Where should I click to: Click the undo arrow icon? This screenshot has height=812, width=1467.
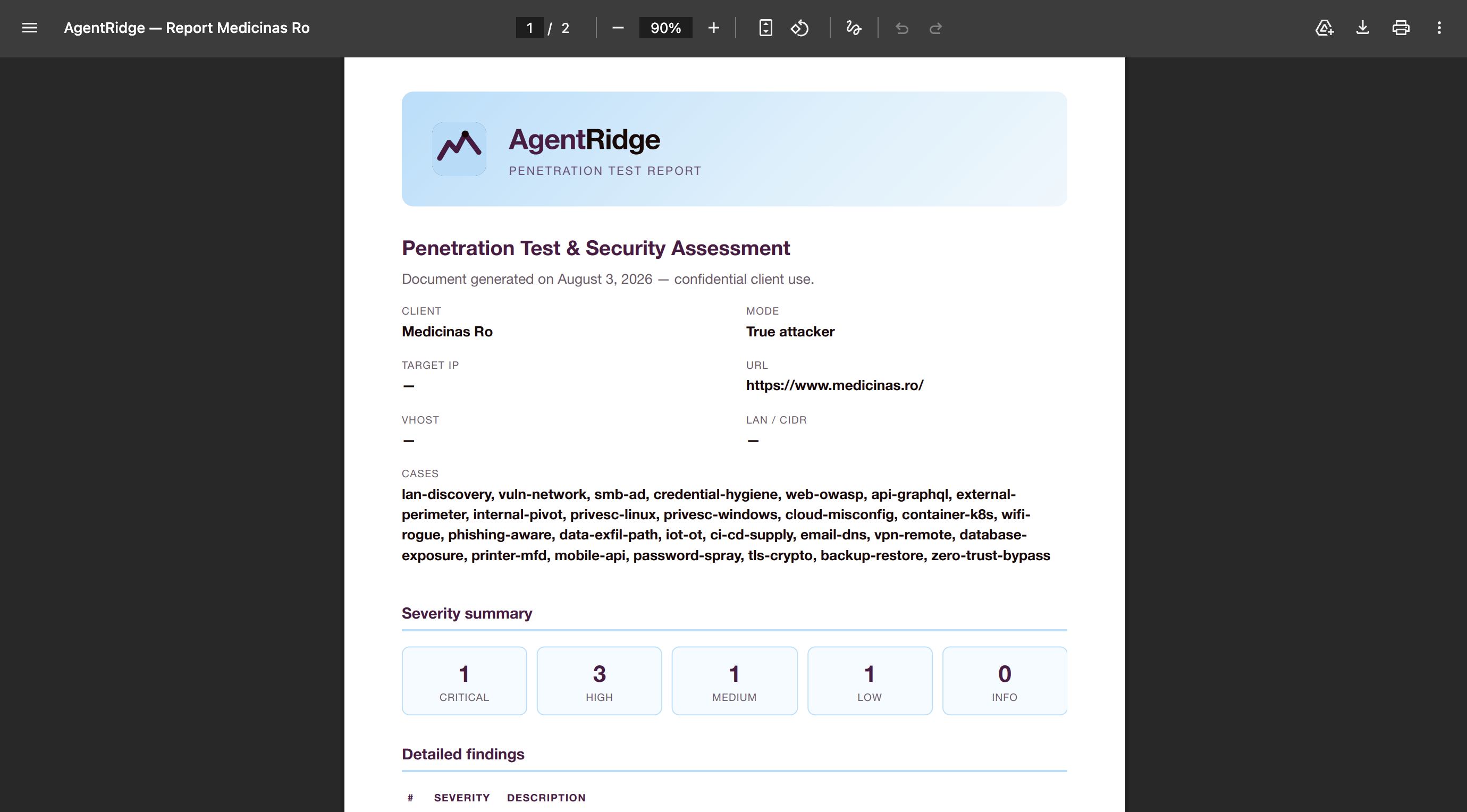tap(901, 28)
